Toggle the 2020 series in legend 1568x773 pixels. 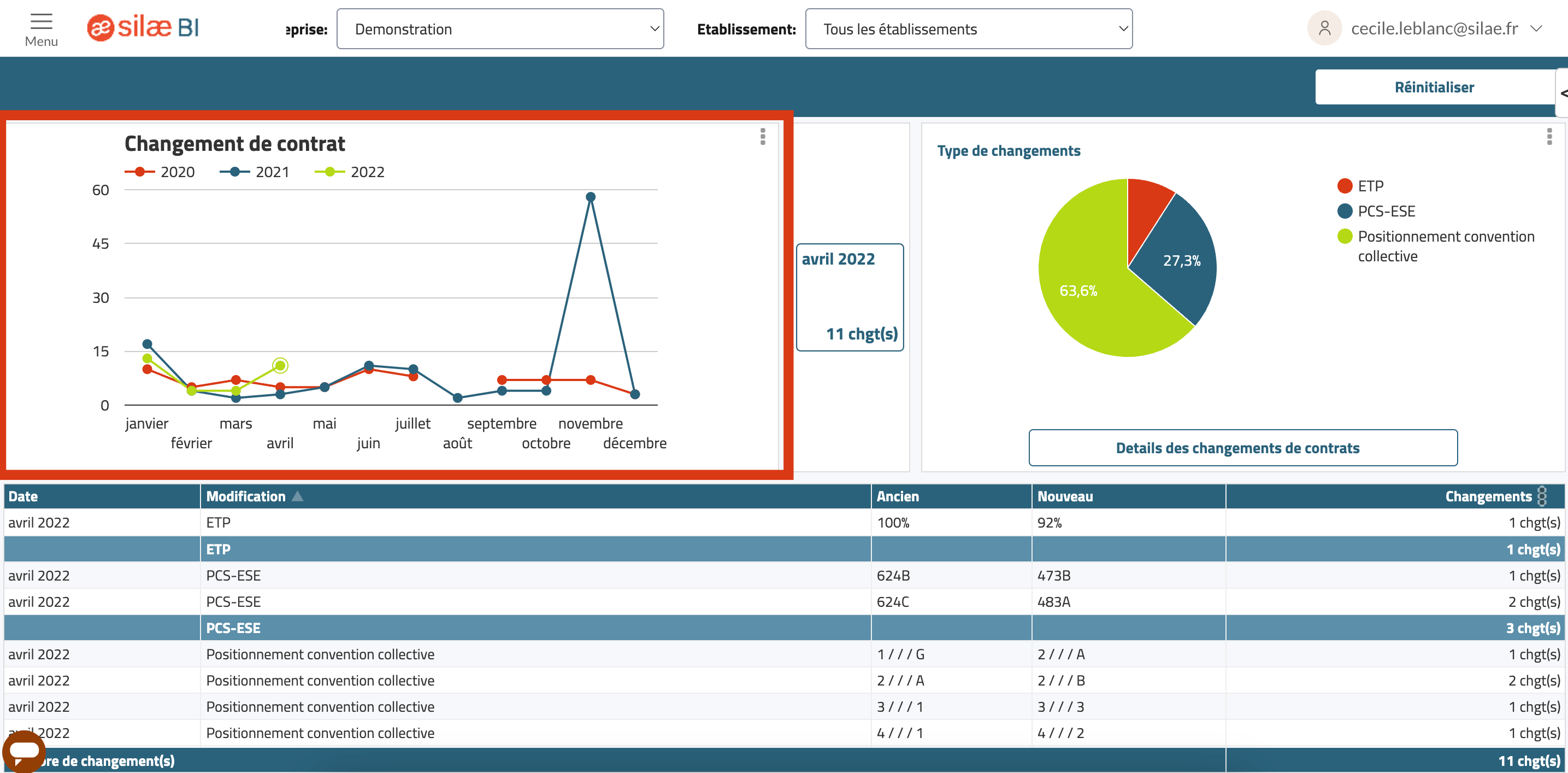(160, 172)
